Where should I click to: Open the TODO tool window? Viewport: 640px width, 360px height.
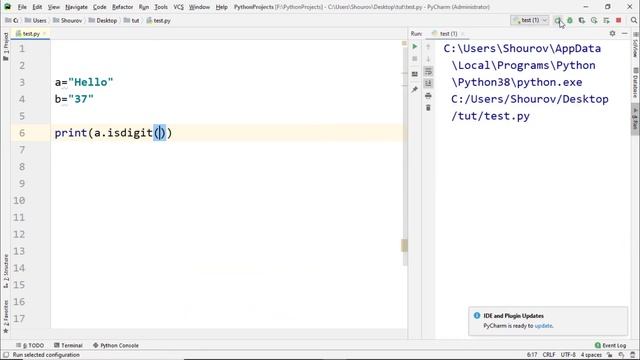[30, 345]
